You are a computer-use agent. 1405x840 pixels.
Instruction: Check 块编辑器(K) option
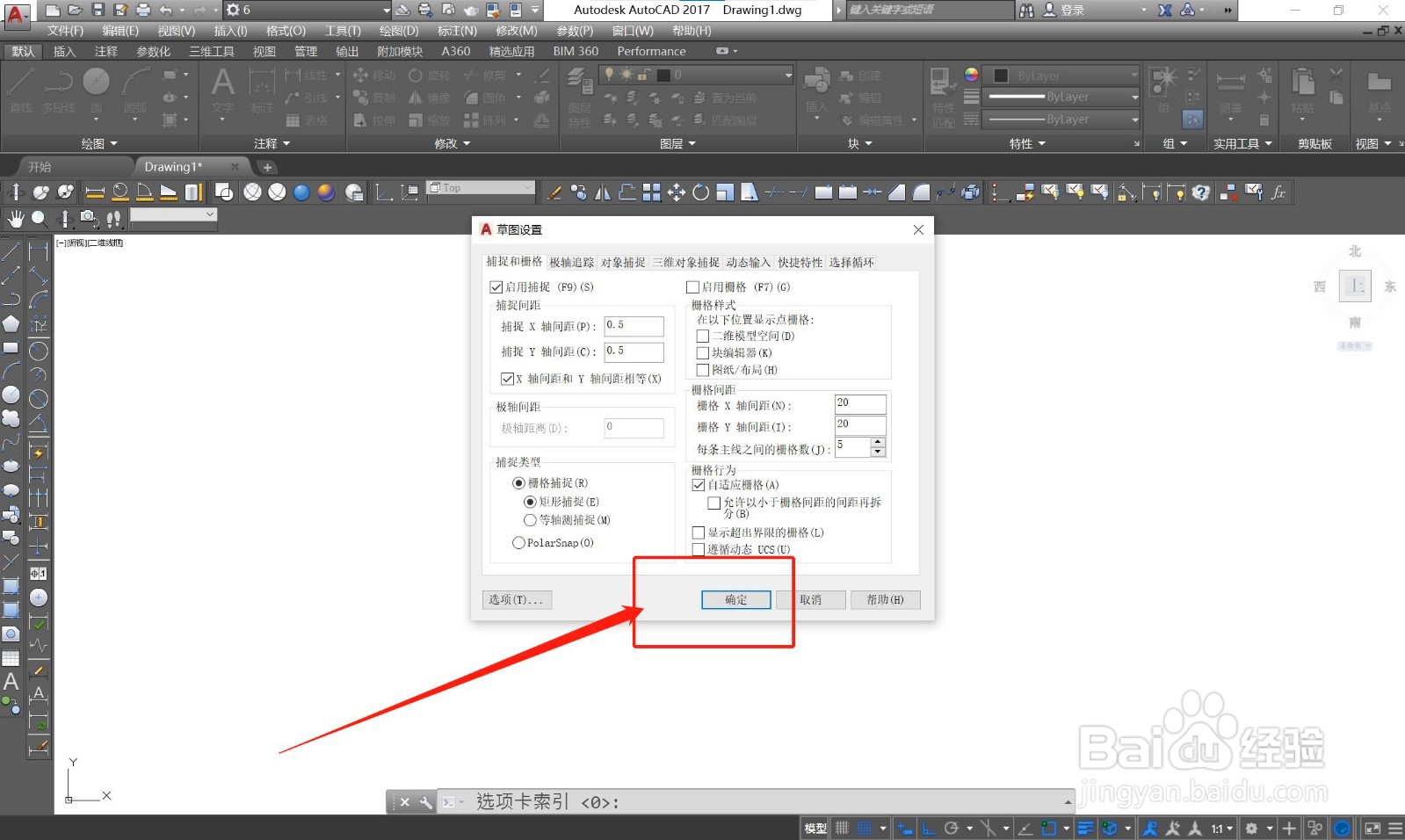pyautogui.click(x=703, y=352)
